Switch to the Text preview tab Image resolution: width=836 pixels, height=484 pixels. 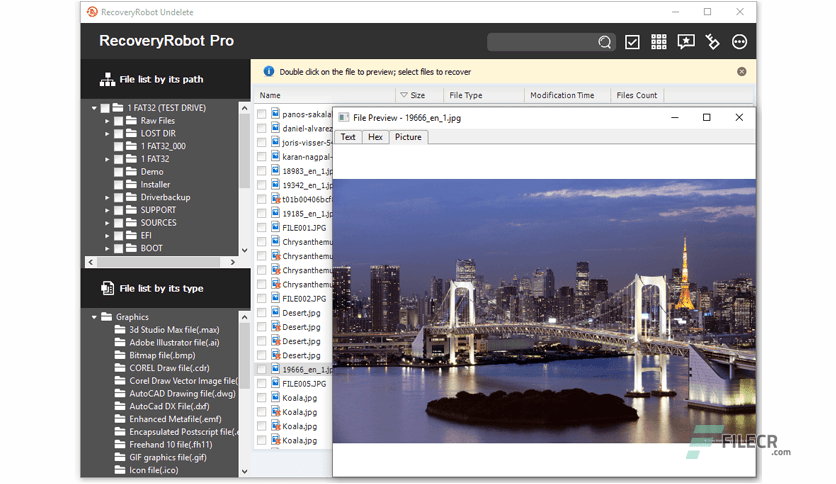coord(348,137)
